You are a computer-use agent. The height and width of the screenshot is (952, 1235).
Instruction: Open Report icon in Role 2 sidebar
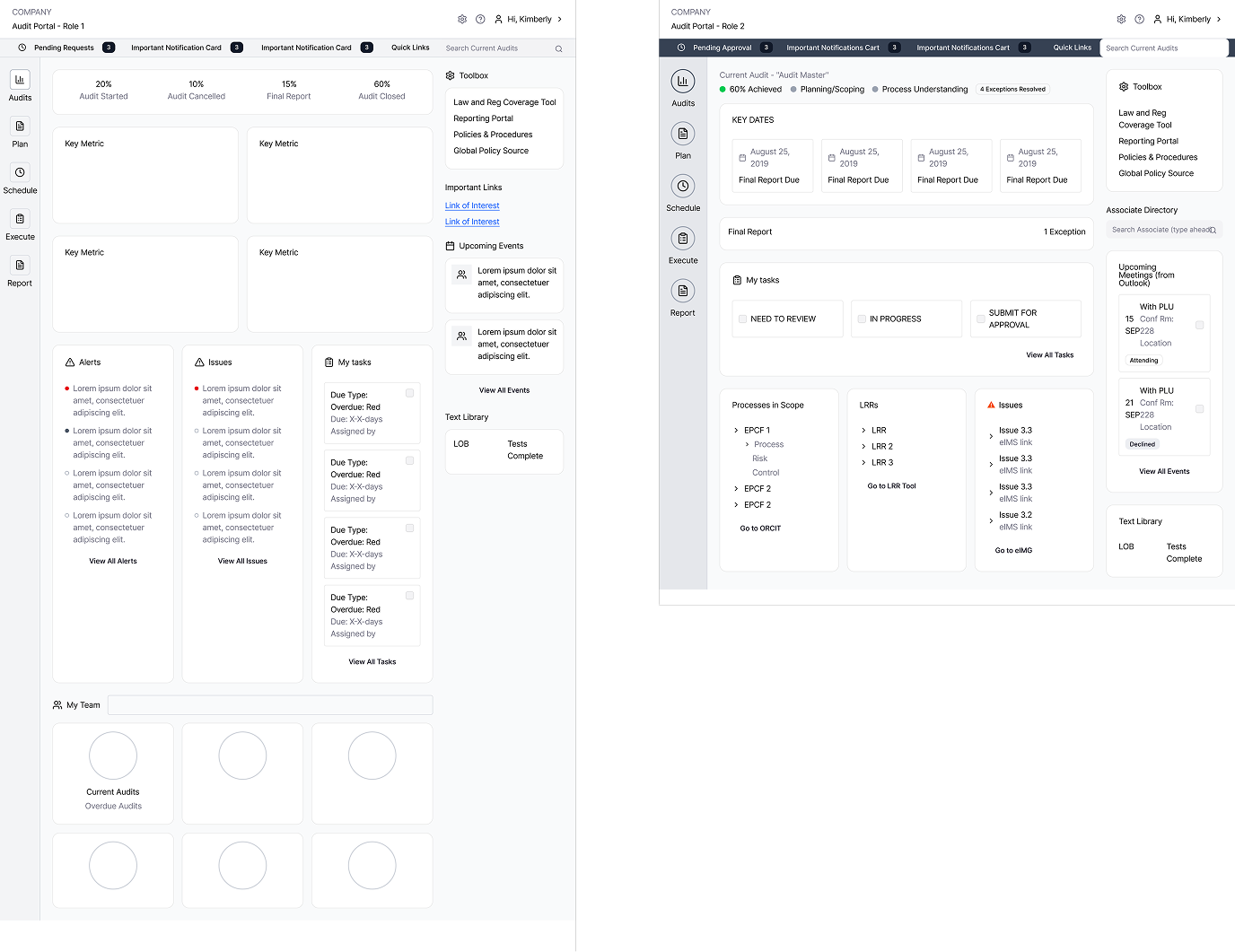pos(683,291)
